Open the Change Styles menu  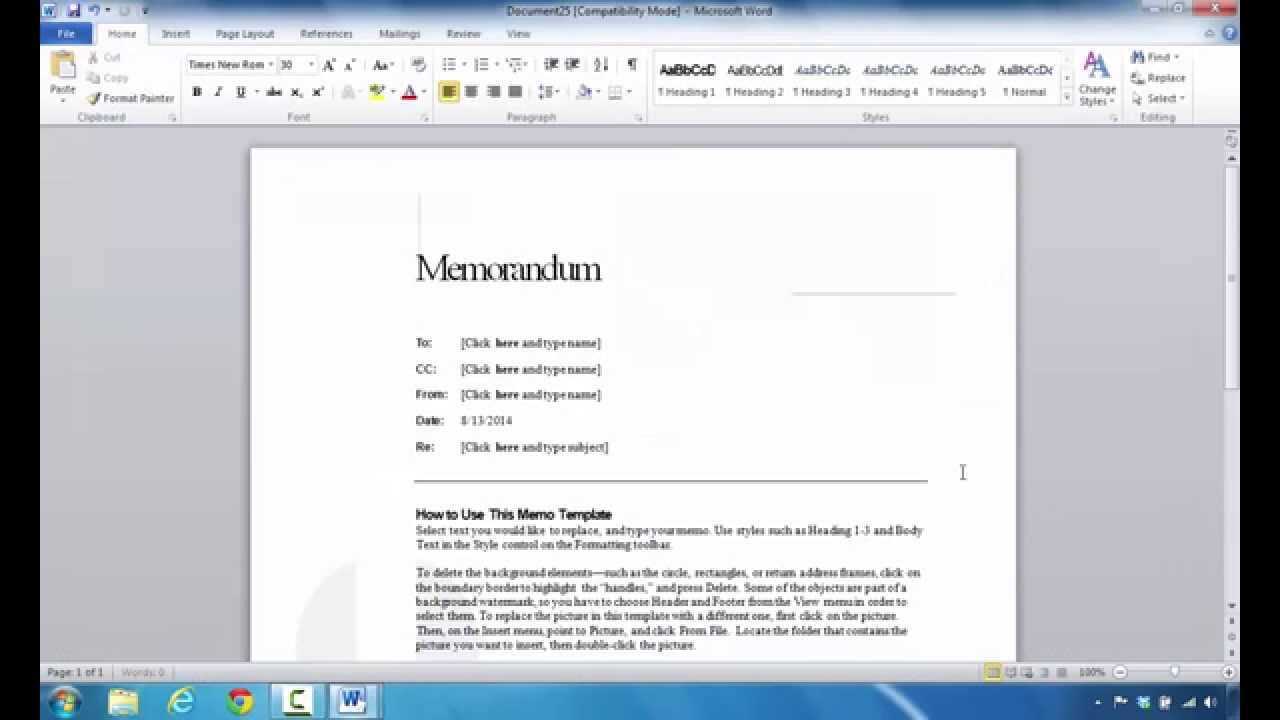(1097, 80)
